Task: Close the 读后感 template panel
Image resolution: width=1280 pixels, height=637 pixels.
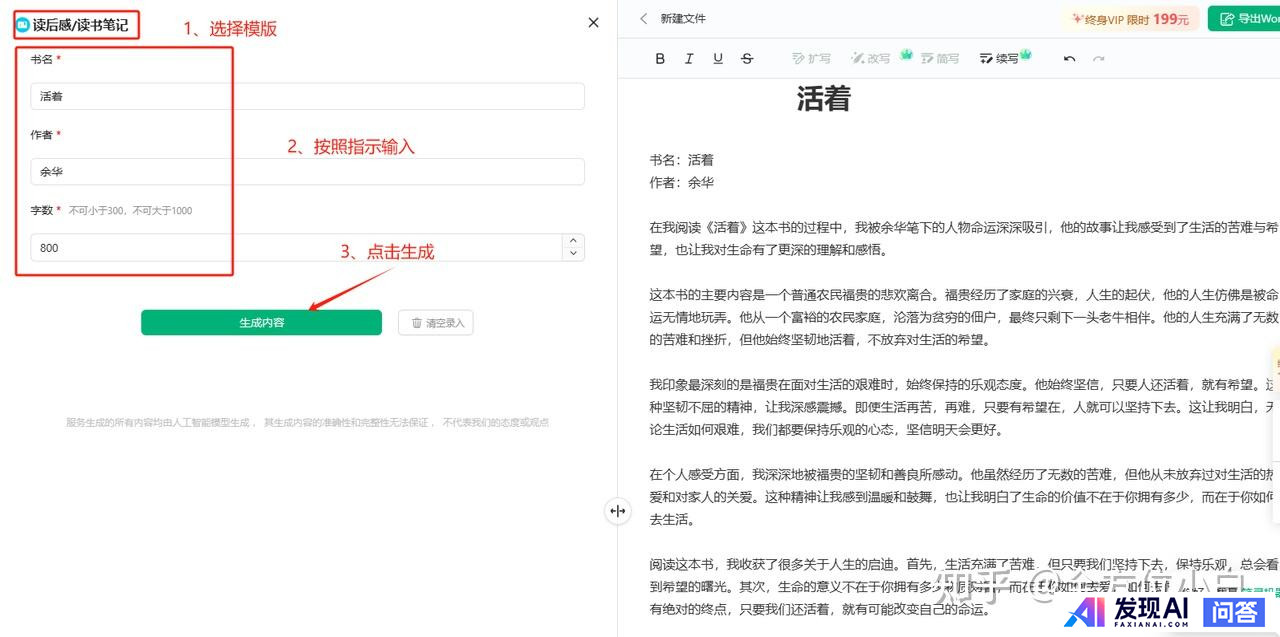Action: 593,22
